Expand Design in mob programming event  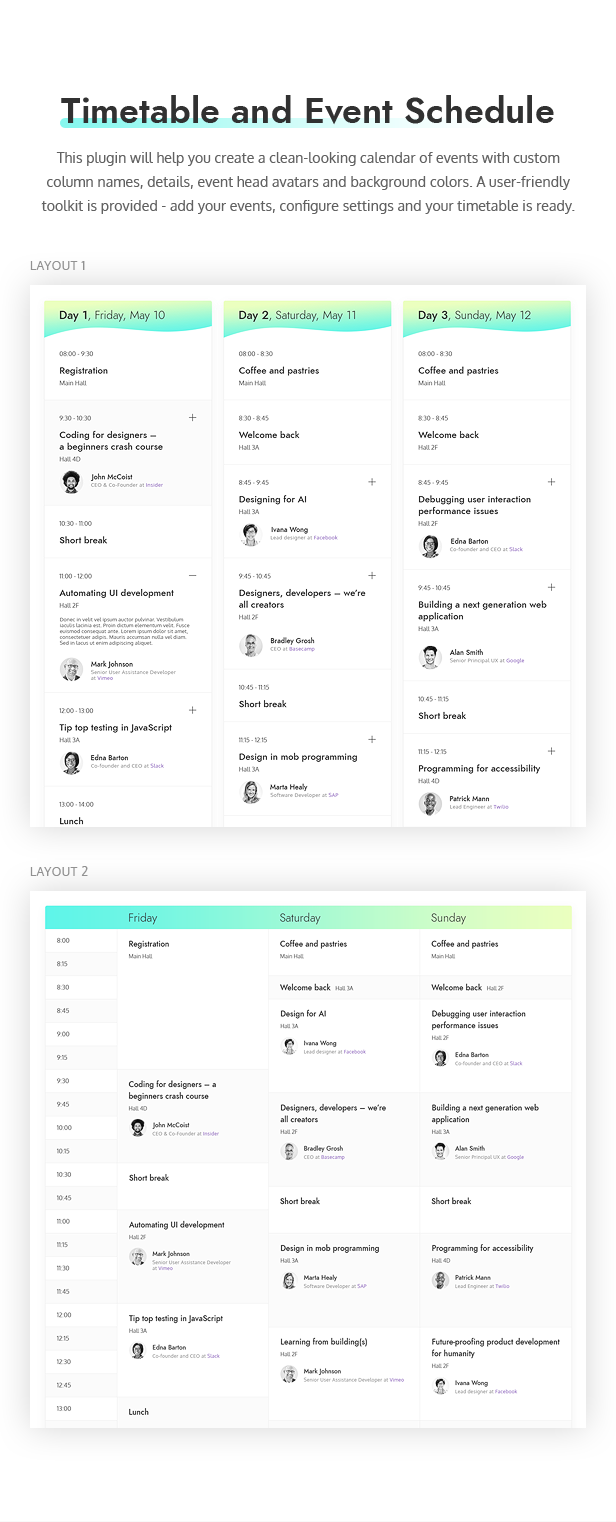[372, 739]
